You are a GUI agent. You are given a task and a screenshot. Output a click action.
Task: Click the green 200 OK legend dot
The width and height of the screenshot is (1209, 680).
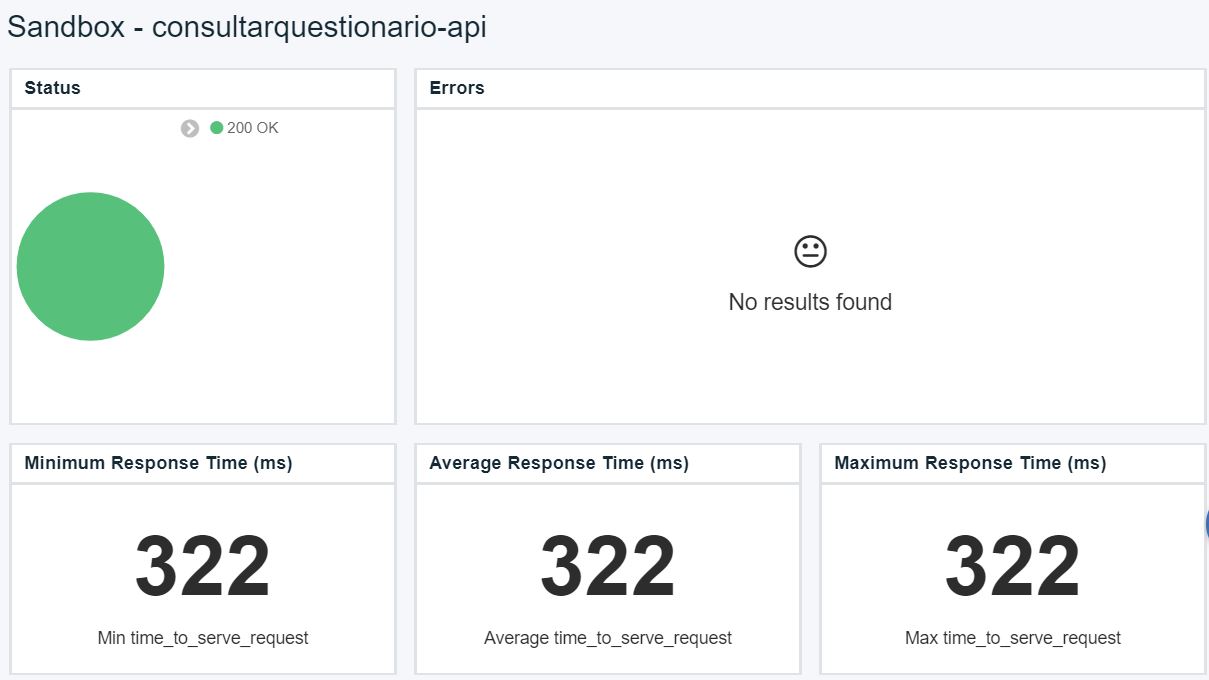coord(216,128)
